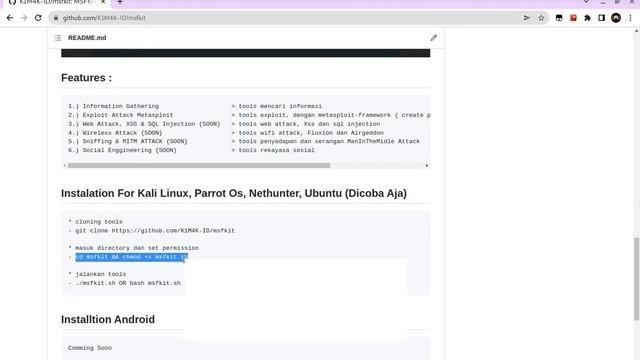Image resolution: width=640 pixels, height=360 pixels.
Task: Open the Chrome three-dot menu
Action: (631, 18)
